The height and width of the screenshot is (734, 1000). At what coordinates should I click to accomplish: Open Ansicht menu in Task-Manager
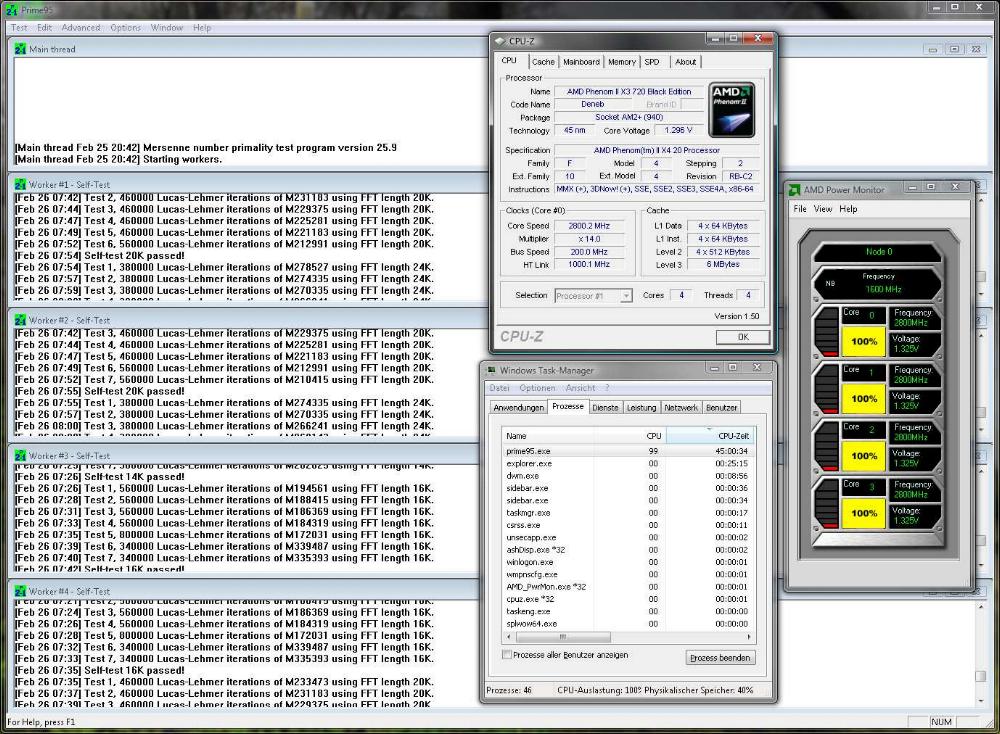click(580, 388)
